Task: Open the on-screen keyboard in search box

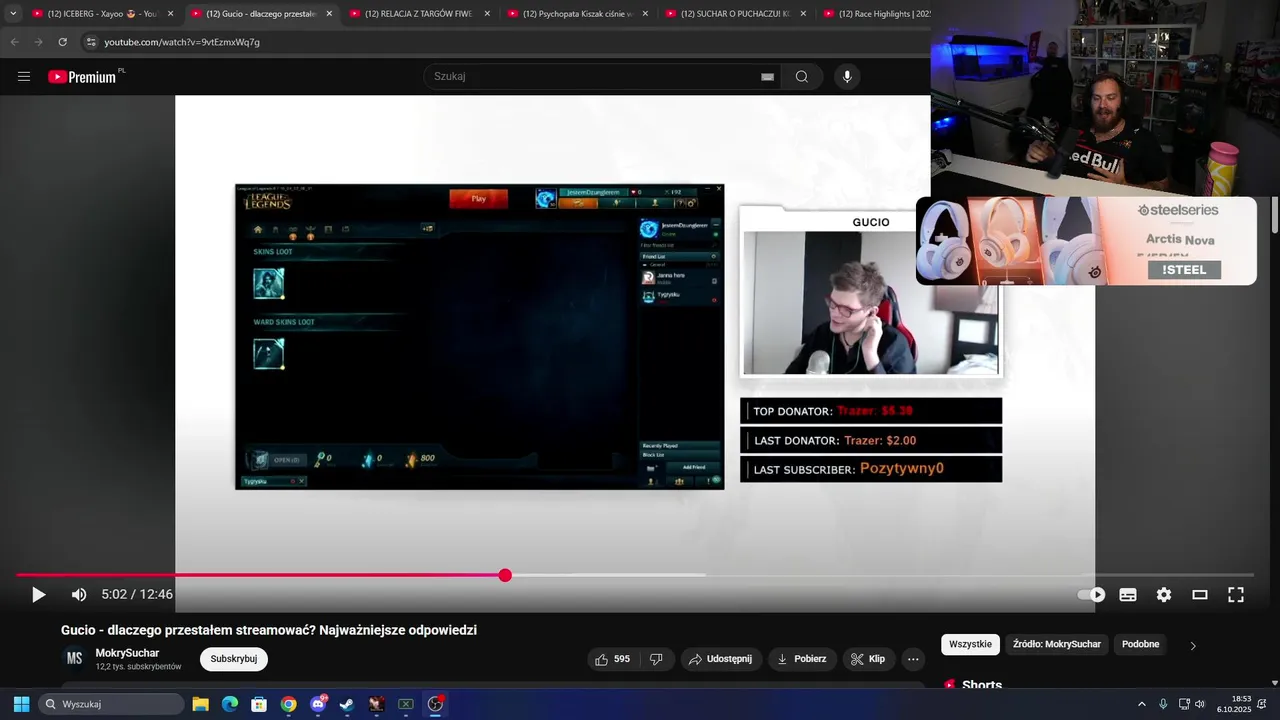Action: [767, 77]
